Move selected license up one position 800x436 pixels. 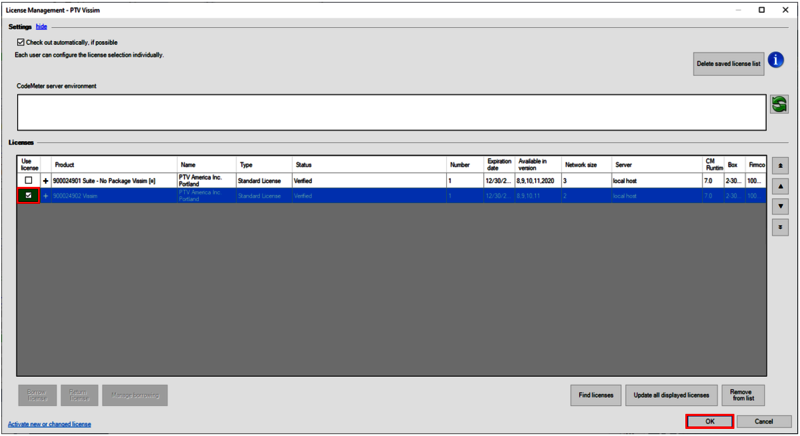pyautogui.click(x=781, y=185)
